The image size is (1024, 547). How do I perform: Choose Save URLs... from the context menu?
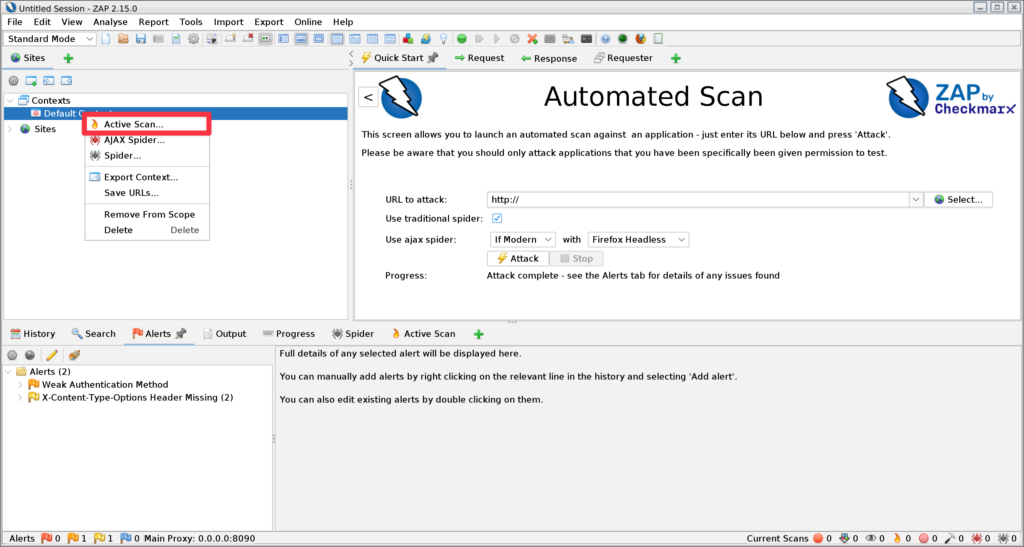[x=147, y=193]
